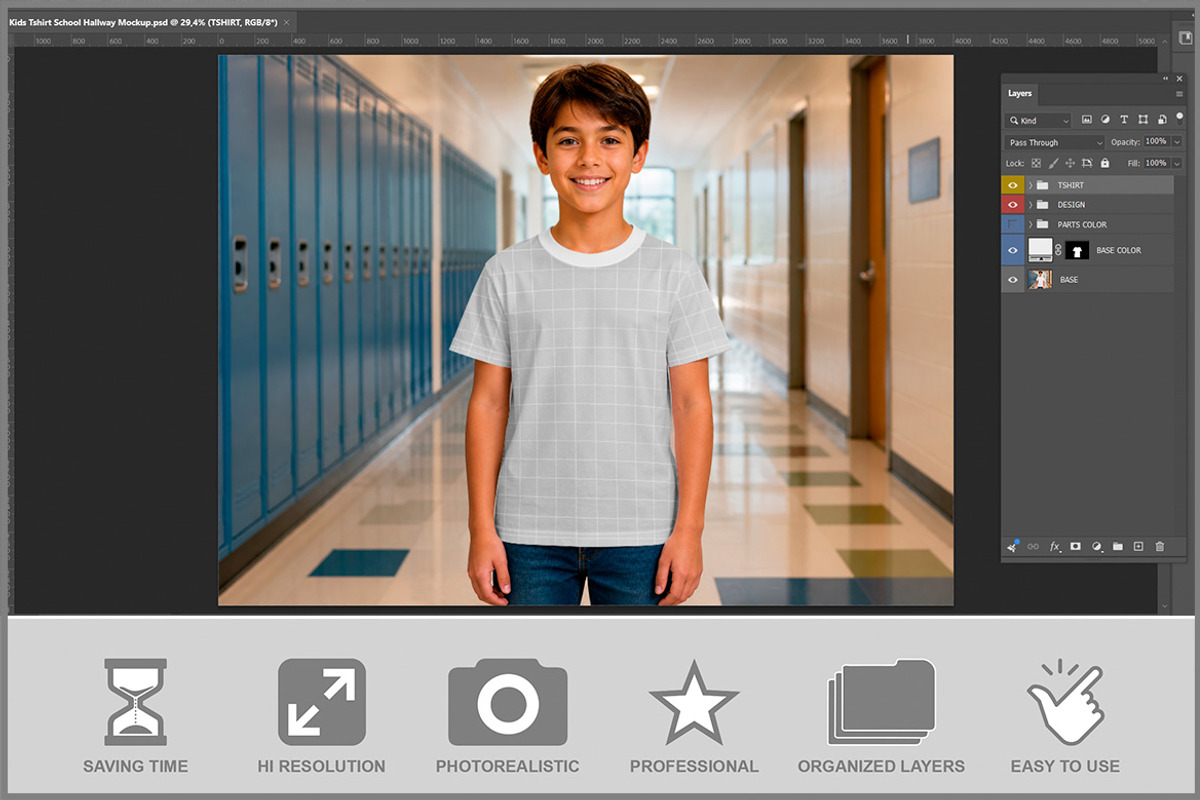The width and height of the screenshot is (1200, 800).
Task: Select the BASE COLOR layer mask thumbnail
Action: [x=1077, y=250]
